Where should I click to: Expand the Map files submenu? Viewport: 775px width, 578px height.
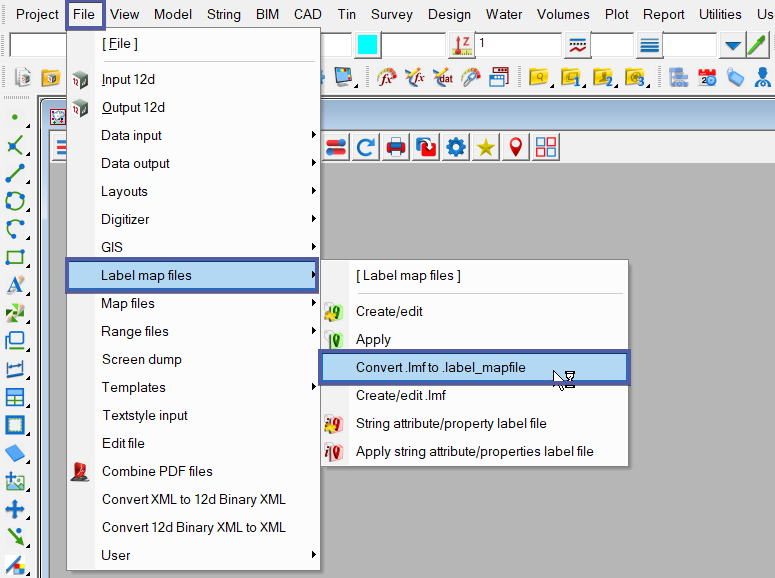click(193, 303)
